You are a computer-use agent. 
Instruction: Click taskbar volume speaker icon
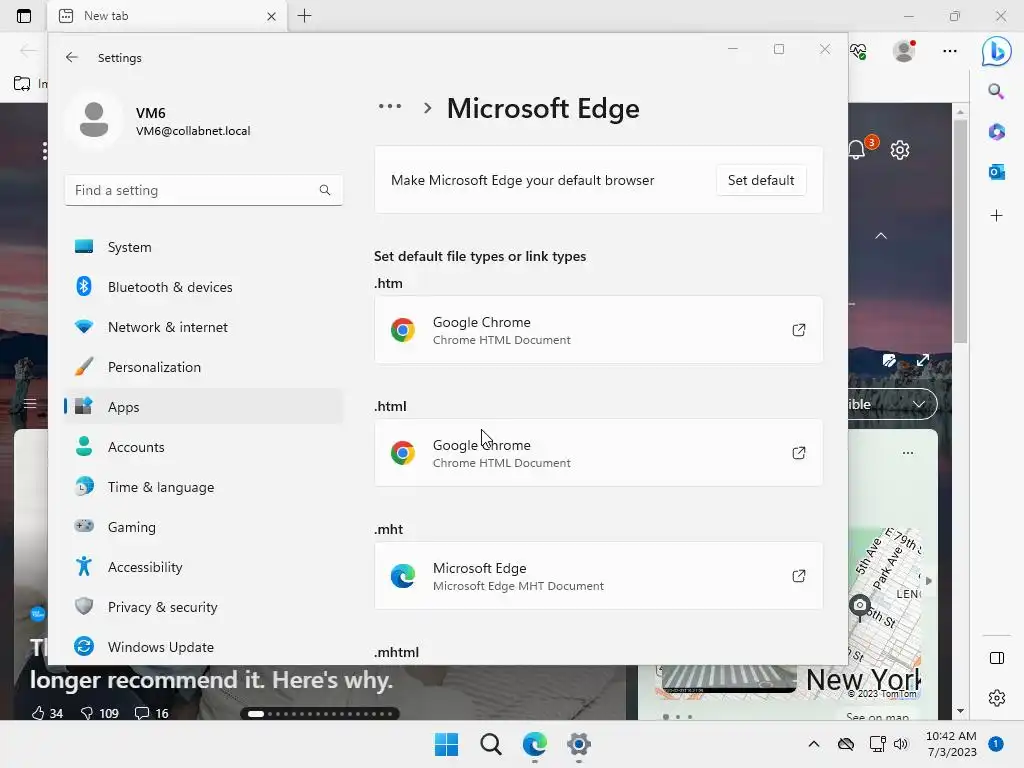[x=901, y=744]
